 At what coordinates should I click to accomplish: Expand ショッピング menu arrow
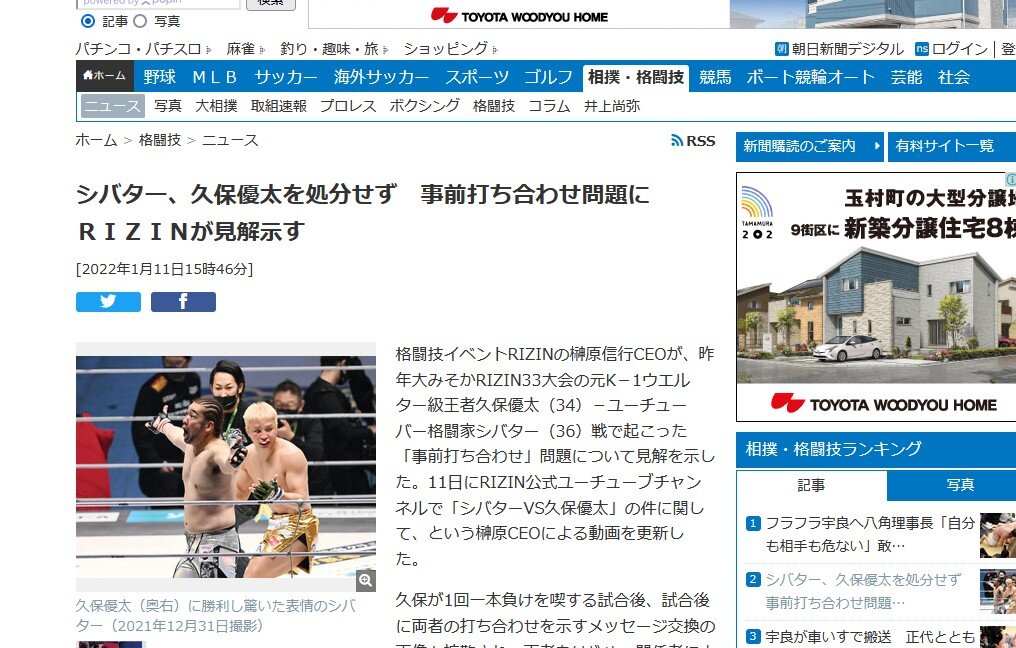click(495, 49)
